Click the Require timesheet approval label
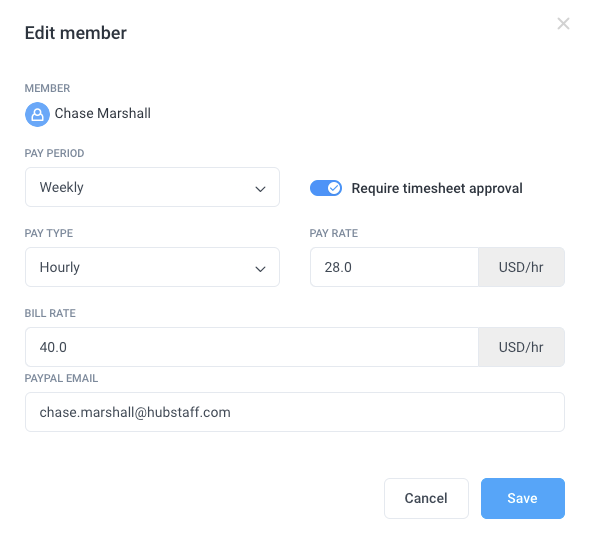The width and height of the screenshot is (593, 542). coord(437,188)
